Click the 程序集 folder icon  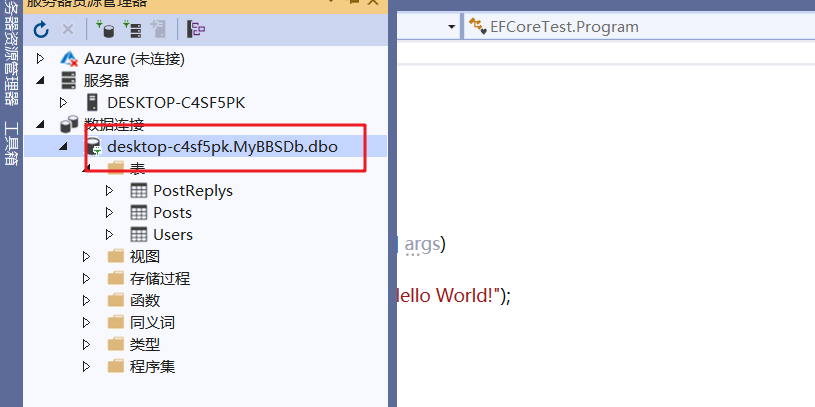115,366
